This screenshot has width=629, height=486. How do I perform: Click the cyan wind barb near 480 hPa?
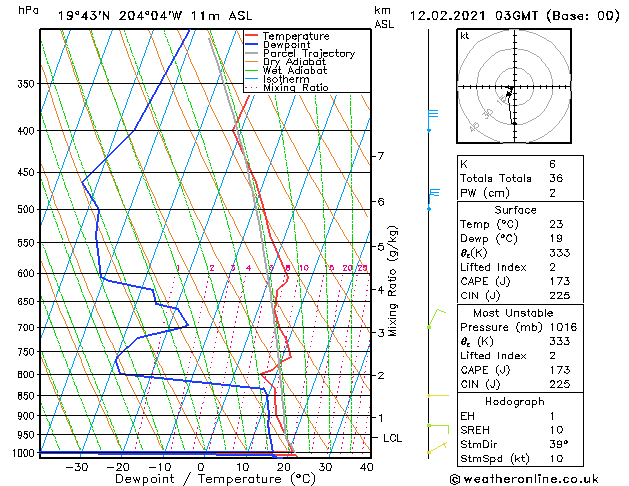pyautogui.click(x=432, y=194)
